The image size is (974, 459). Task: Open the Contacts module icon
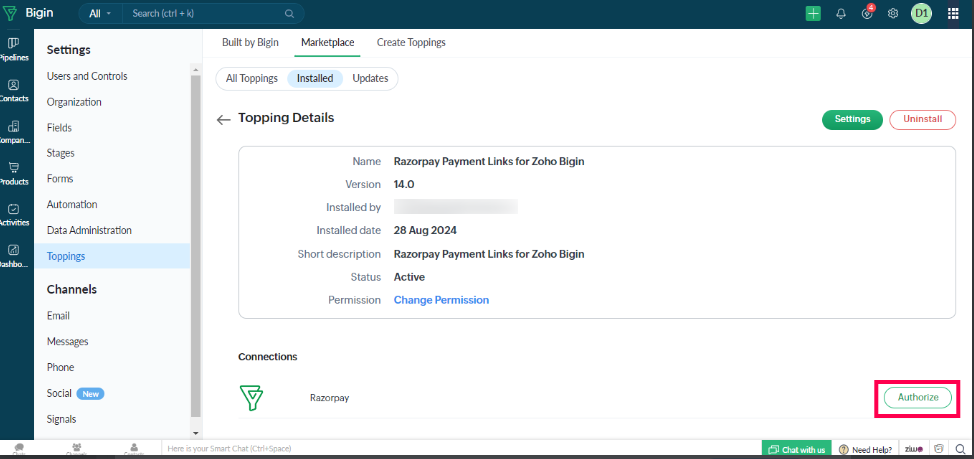coord(14,84)
